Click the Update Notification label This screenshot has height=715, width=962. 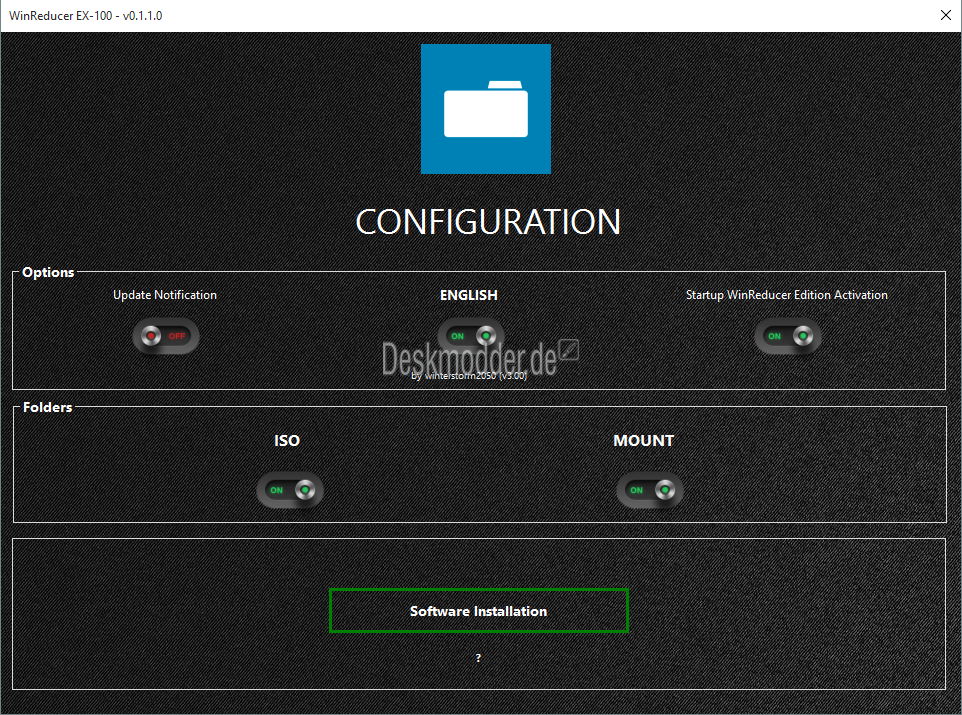[x=165, y=295]
